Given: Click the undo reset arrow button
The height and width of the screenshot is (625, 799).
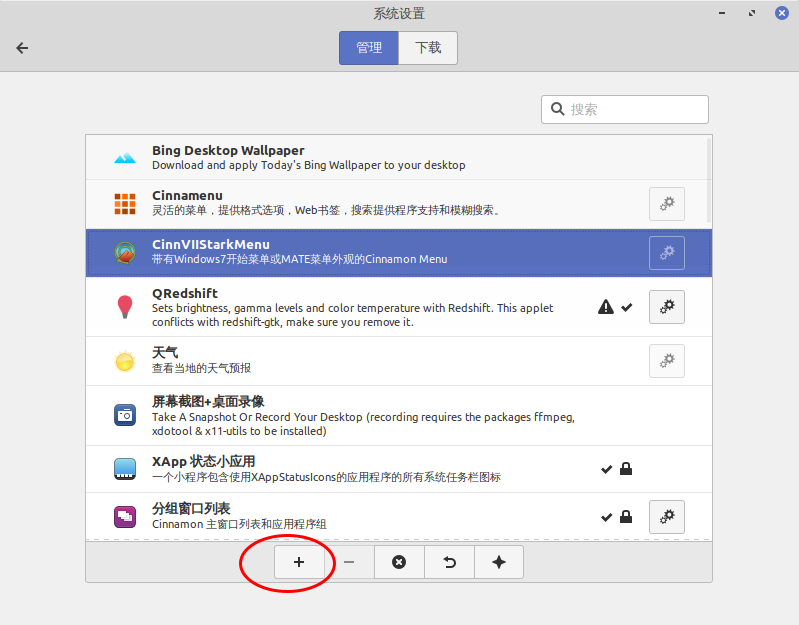Looking at the screenshot, I should click(x=449, y=562).
